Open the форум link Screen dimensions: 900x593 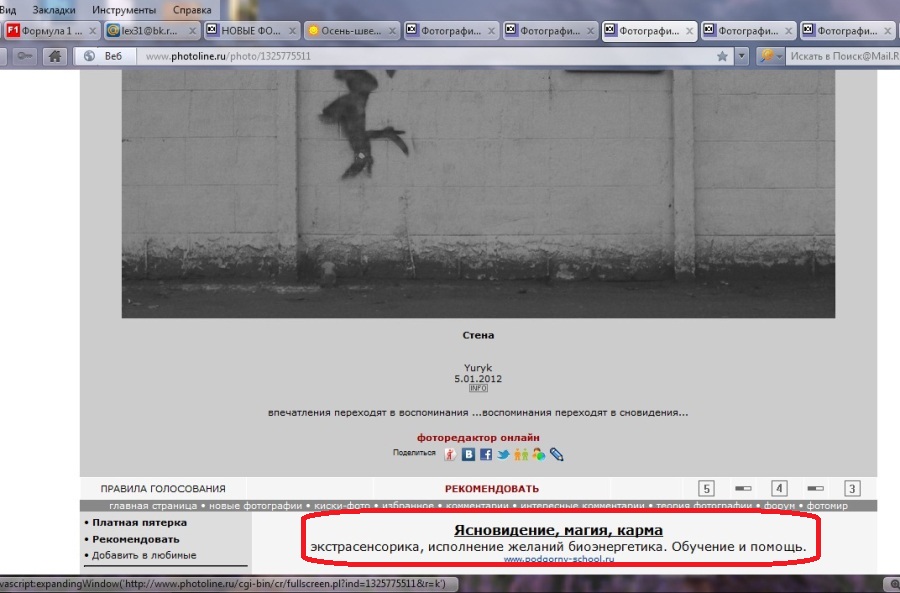tap(779, 506)
